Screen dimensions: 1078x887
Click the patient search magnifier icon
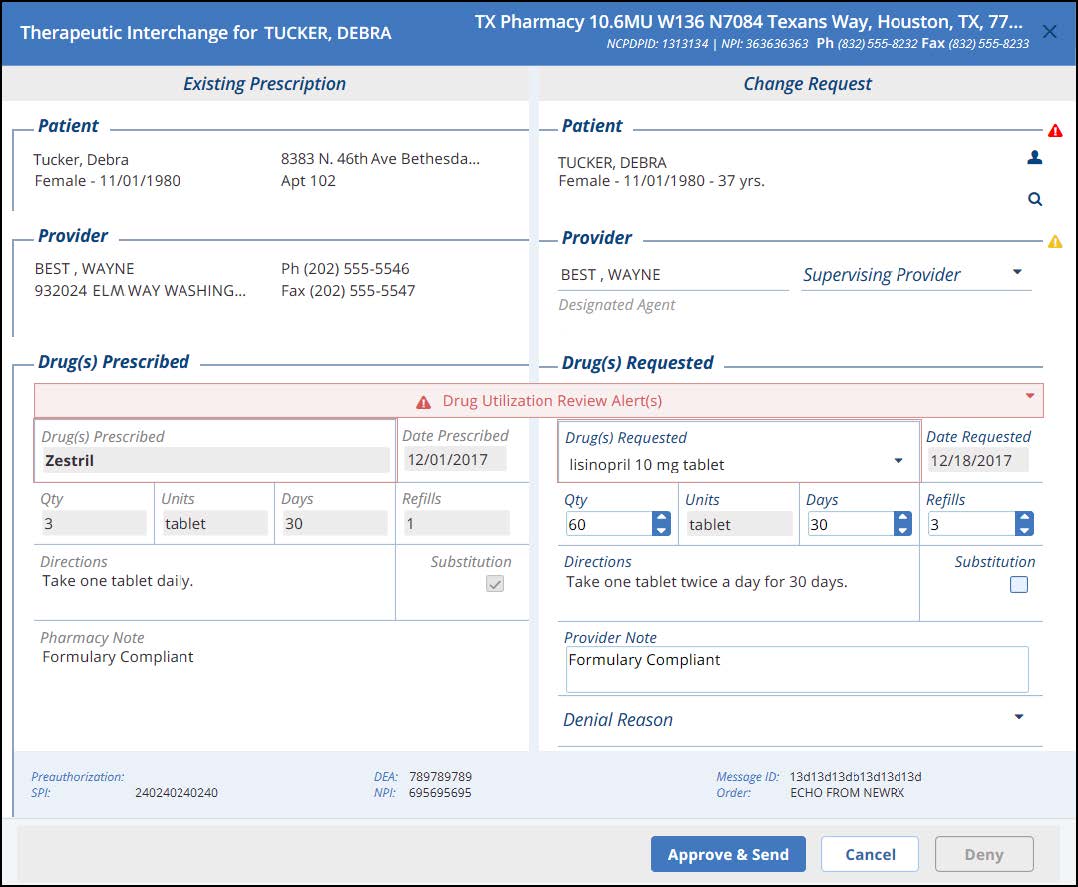point(1035,199)
